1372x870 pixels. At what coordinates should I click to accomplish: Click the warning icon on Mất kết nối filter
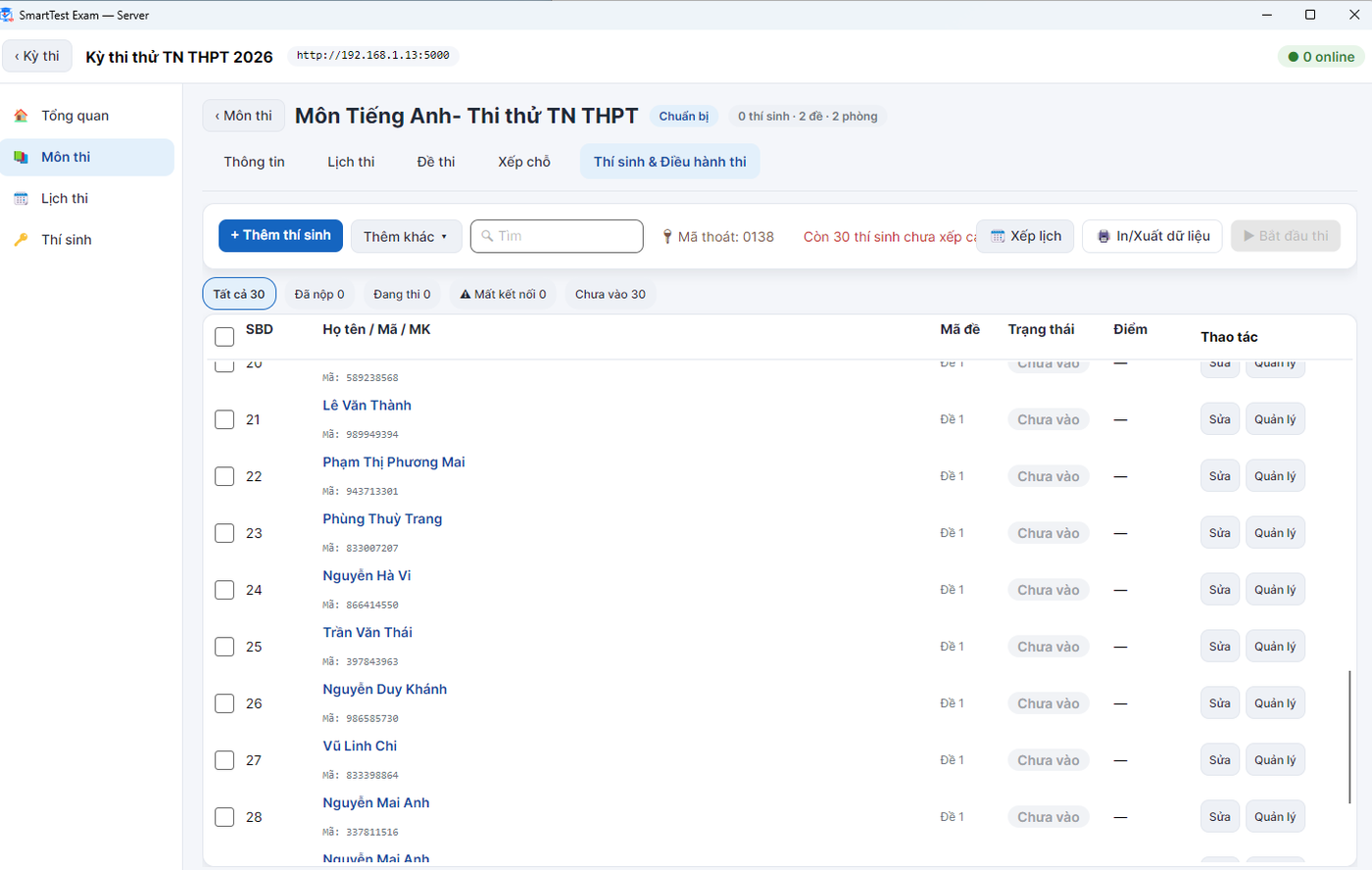pos(465,294)
